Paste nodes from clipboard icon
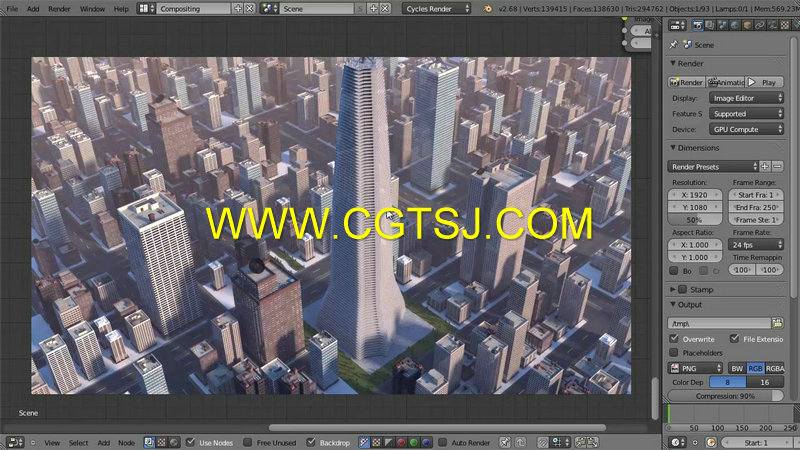The height and width of the screenshot is (450, 800). 593,442
